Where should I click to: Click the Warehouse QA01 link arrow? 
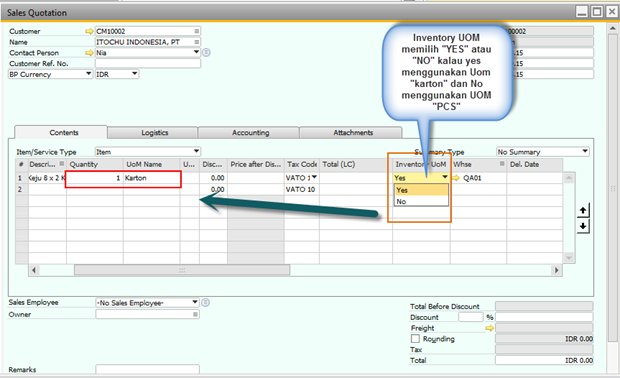pyautogui.click(x=456, y=178)
